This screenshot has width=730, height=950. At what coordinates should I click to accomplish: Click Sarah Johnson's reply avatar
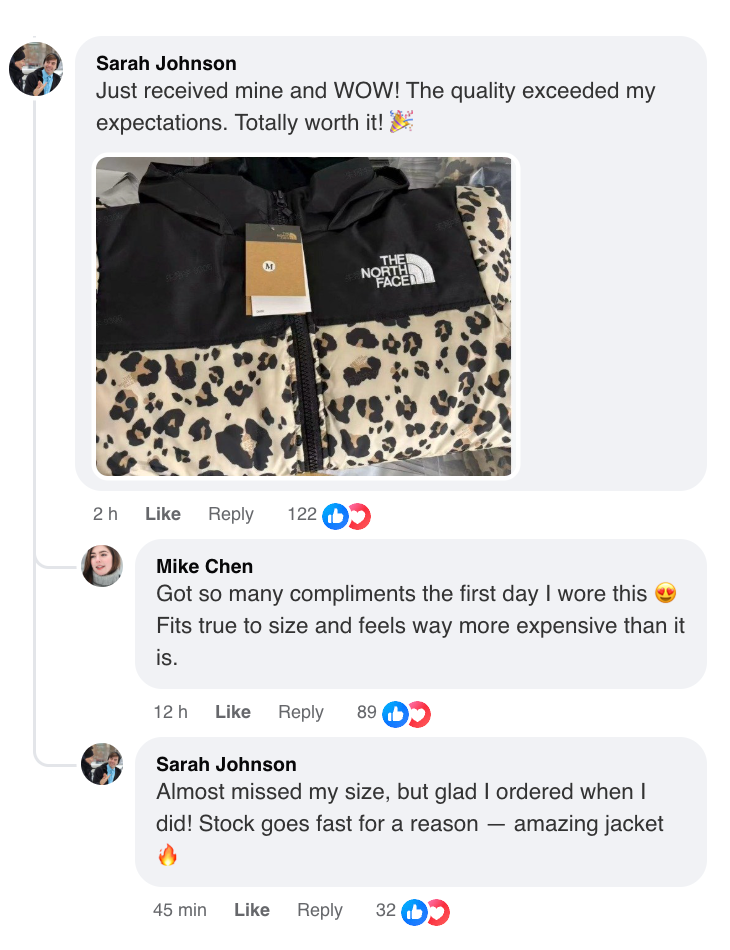(x=102, y=764)
